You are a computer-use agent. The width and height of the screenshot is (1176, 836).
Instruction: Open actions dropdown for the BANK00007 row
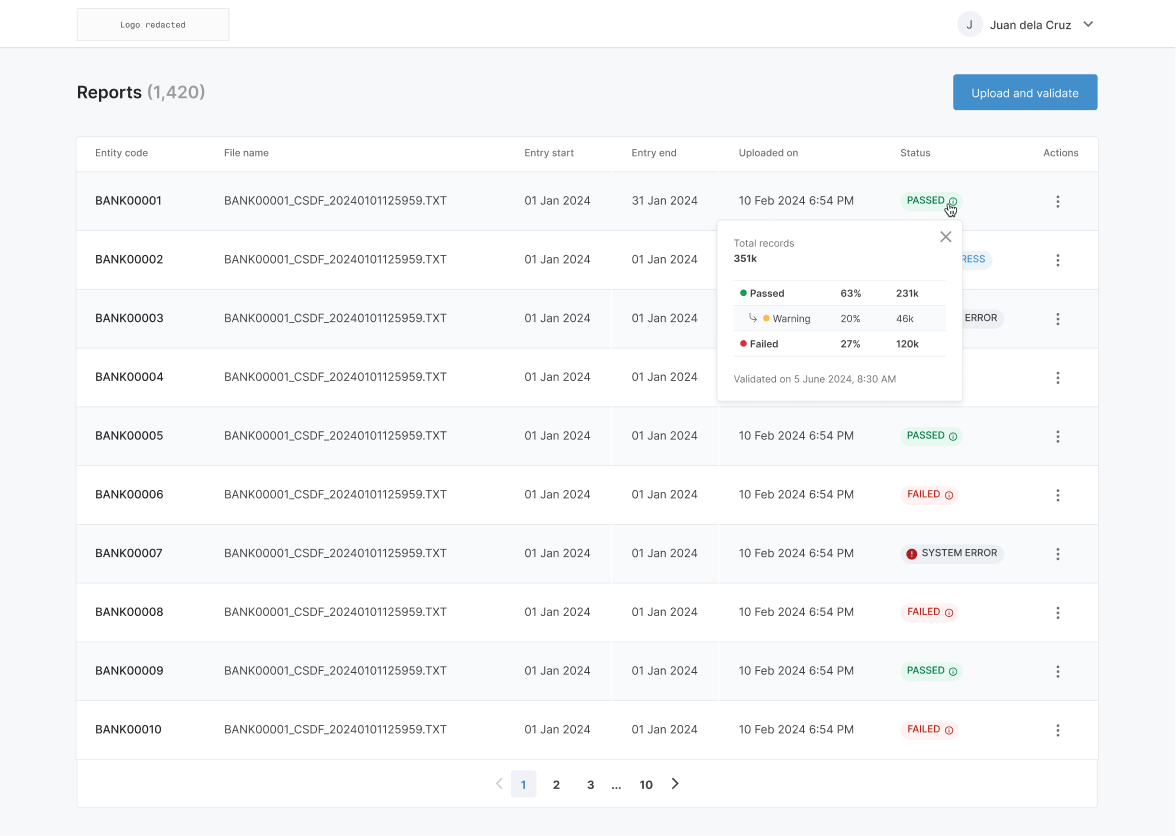1057,553
